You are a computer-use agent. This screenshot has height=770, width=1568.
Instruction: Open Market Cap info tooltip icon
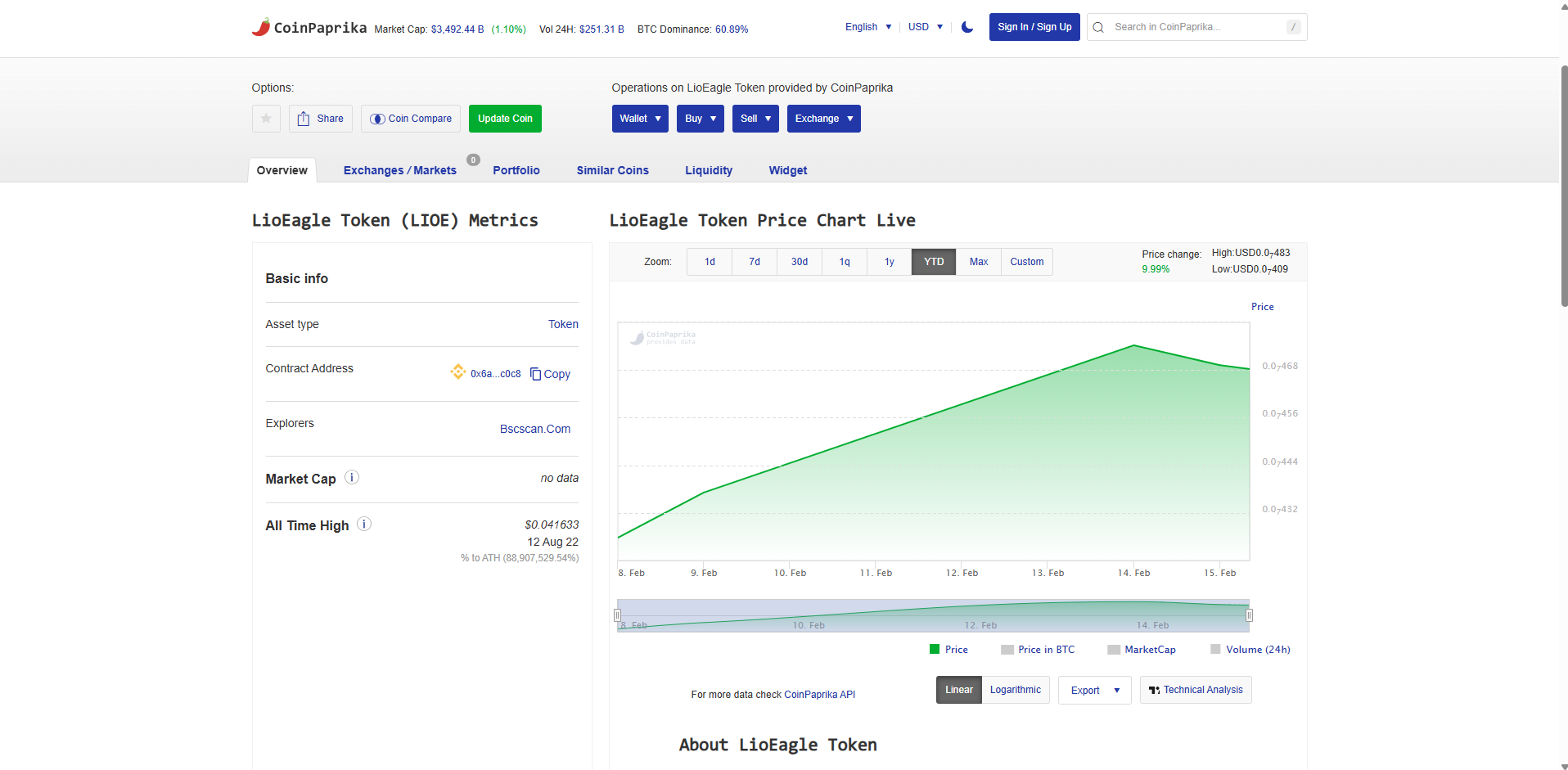point(352,477)
